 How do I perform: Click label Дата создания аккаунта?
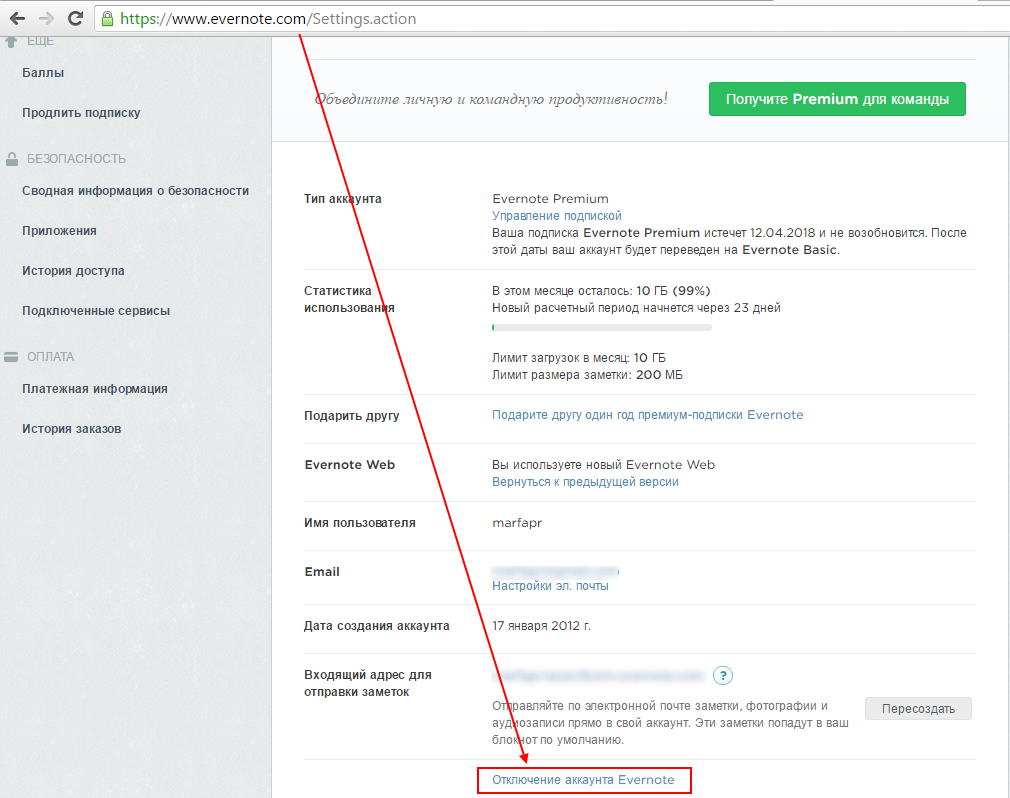(x=377, y=625)
